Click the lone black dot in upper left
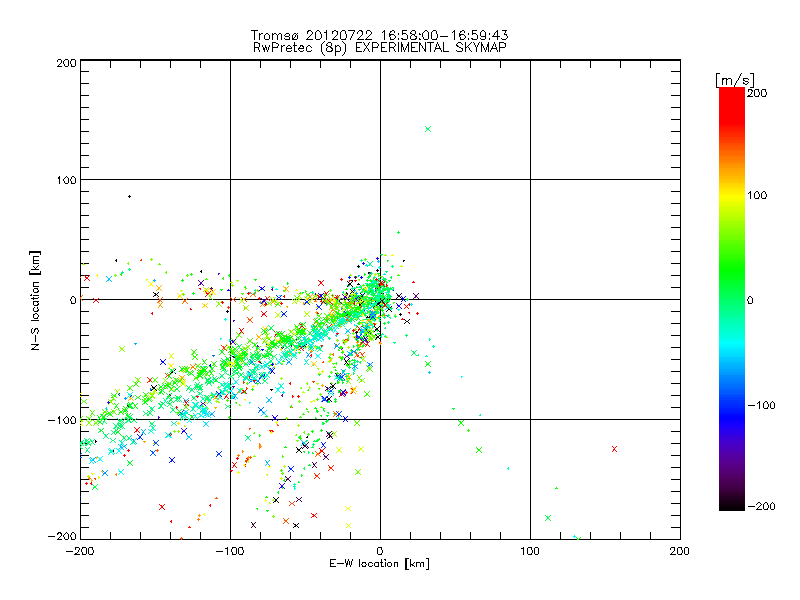This screenshot has width=800, height=600. (x=130, y=196)
